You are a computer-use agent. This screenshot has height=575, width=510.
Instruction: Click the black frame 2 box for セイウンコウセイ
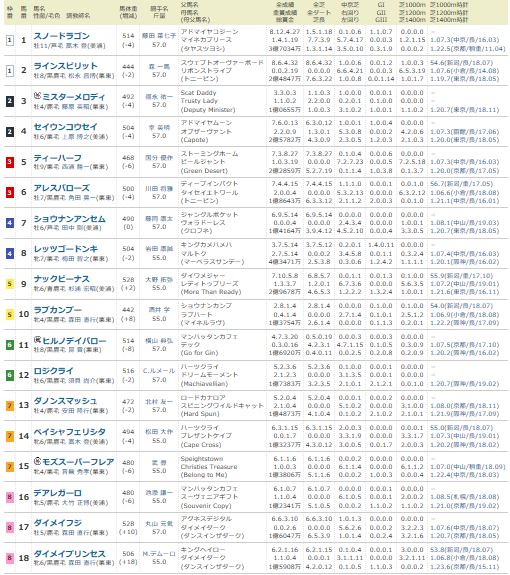tap(10, 131)
